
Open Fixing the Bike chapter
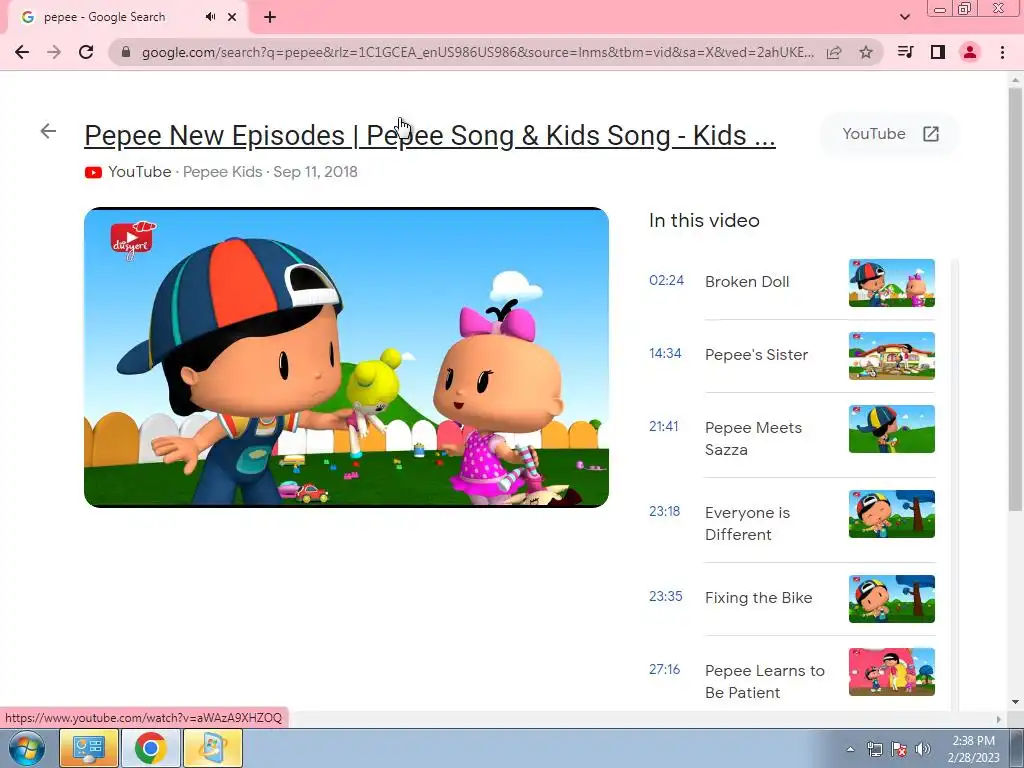pyautogui.click(x=758, y=598)
